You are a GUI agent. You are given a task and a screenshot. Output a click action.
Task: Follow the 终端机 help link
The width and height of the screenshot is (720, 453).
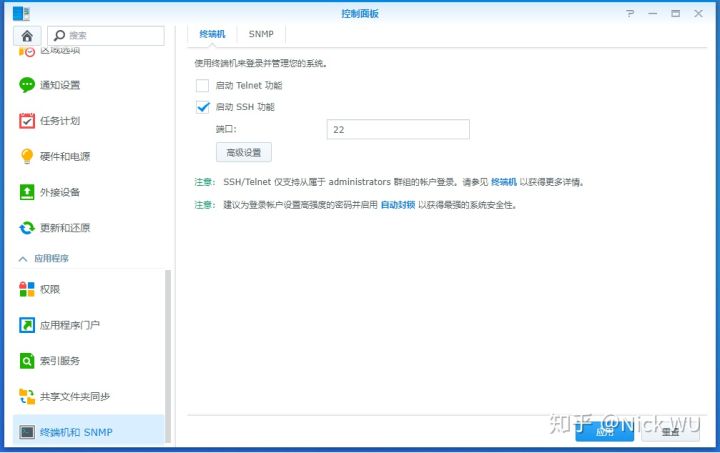503,183
